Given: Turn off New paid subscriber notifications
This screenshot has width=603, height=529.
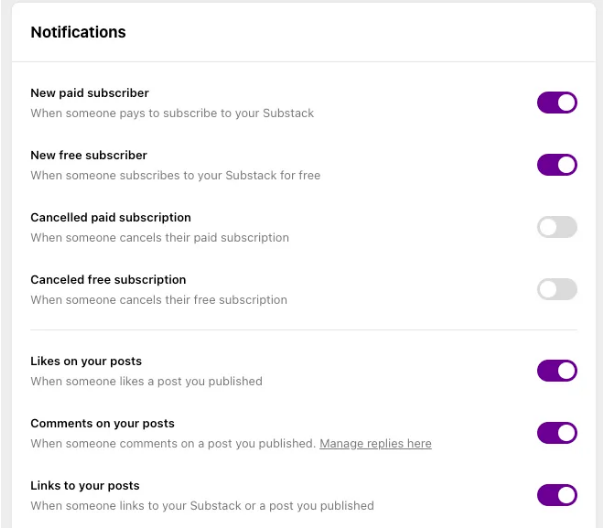Looking at the screenshot, I should pyautogui.click(x=557, y=103).
